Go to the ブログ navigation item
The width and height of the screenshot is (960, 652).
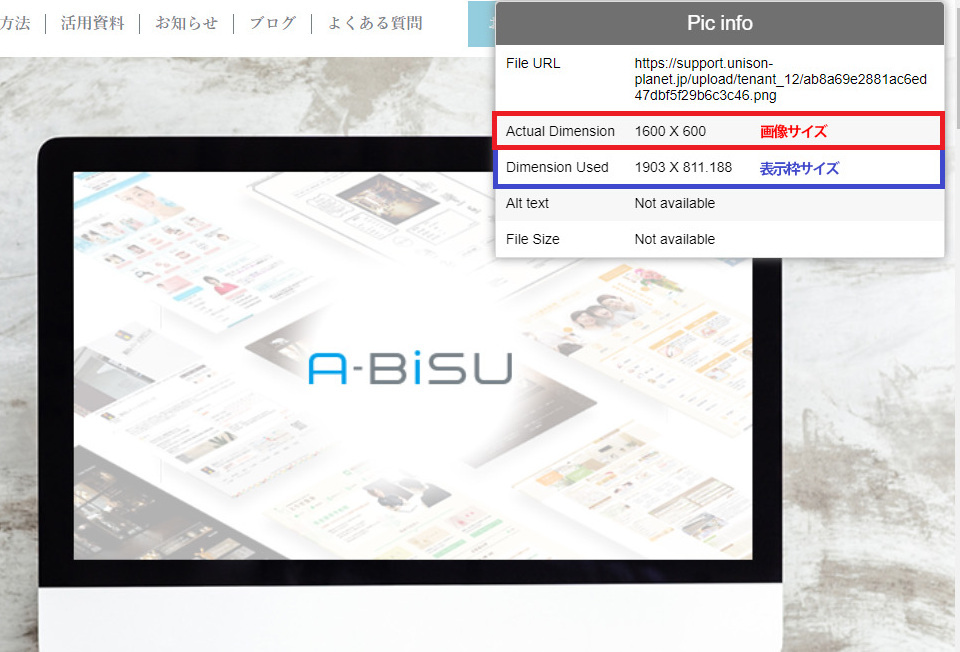tap(272, 23)
